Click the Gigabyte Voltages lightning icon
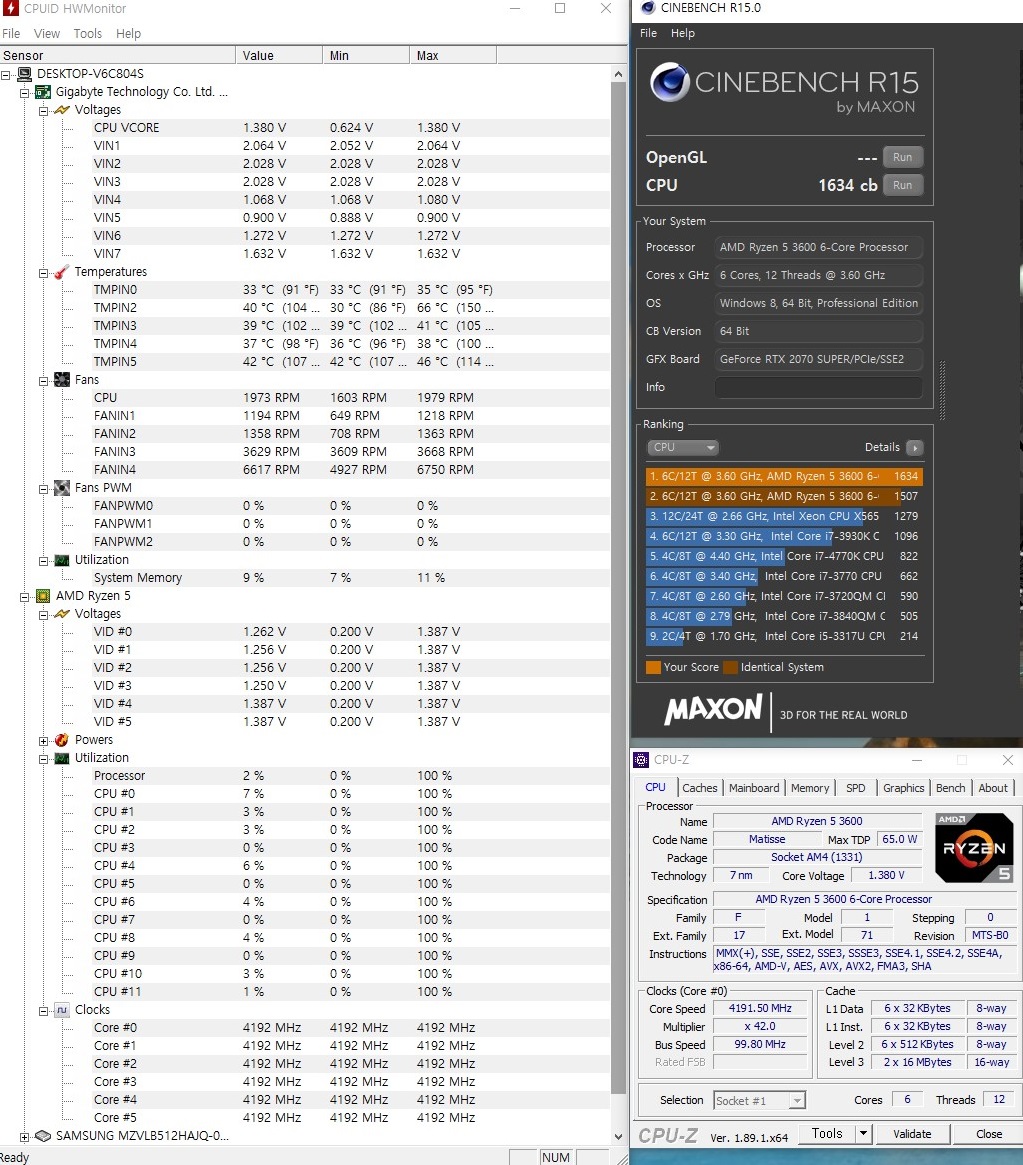This screenshot has height=1165, width=1023. (62, 110)
